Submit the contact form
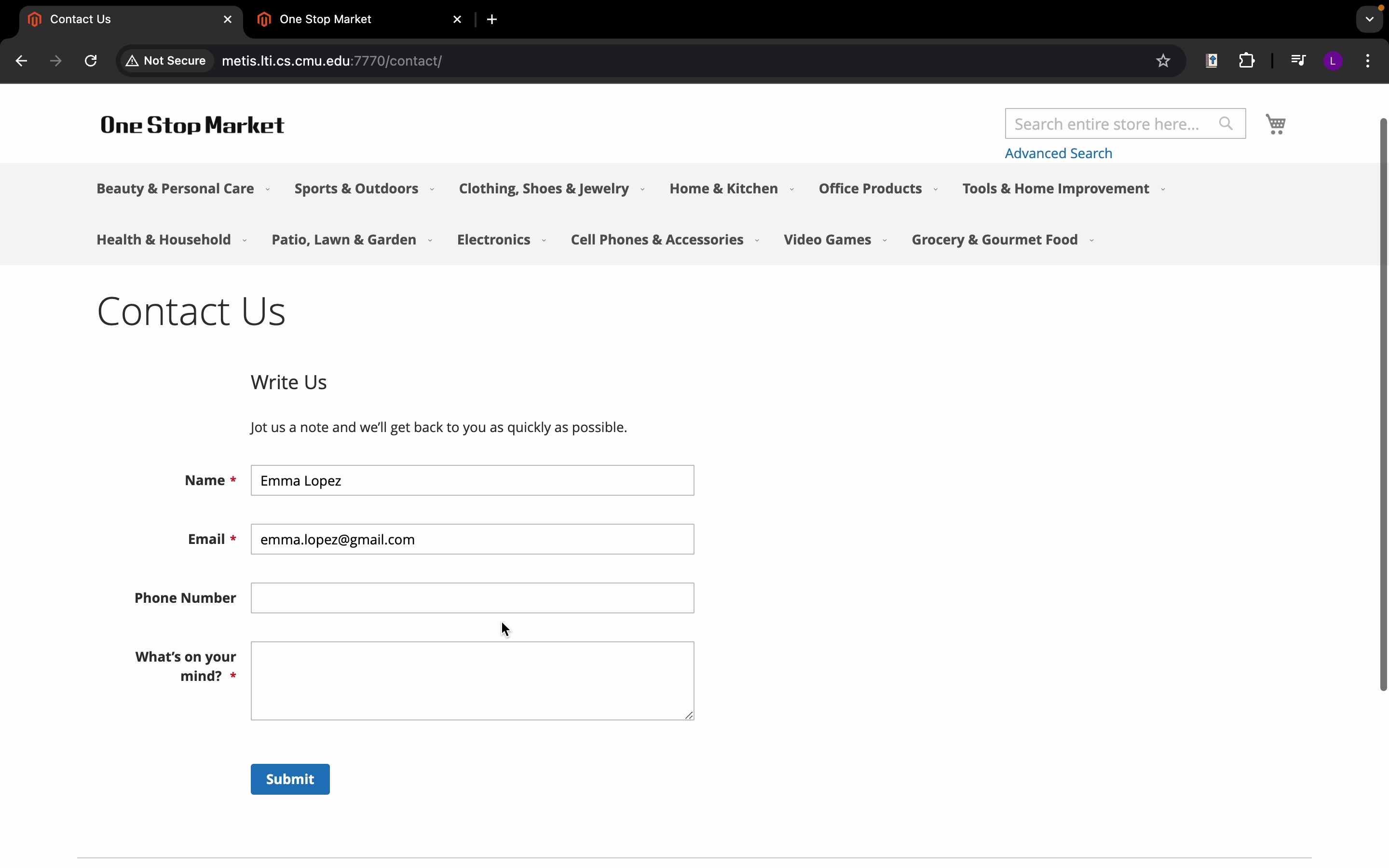 coord(290,779)
